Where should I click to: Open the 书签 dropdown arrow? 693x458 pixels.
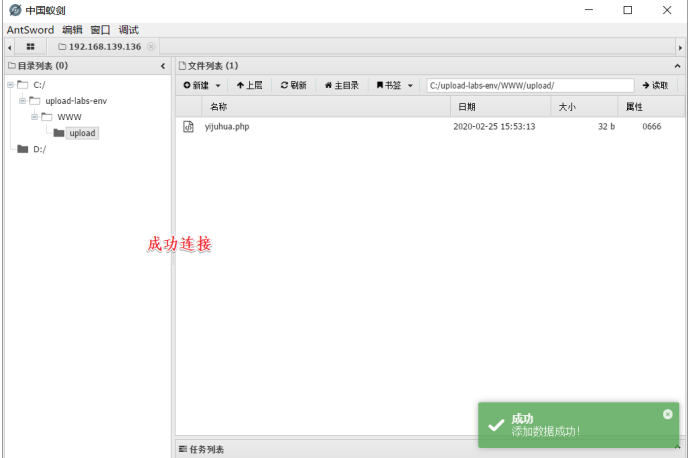[410, 86]
